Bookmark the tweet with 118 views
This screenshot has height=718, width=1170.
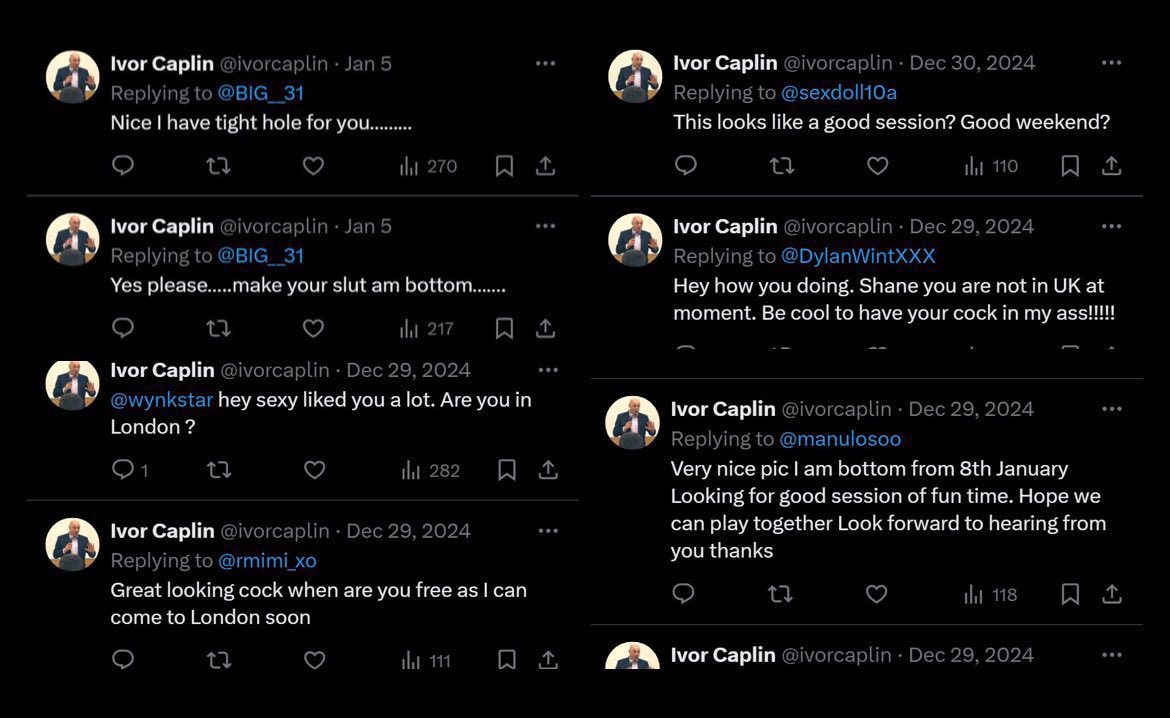(1070, 594)
